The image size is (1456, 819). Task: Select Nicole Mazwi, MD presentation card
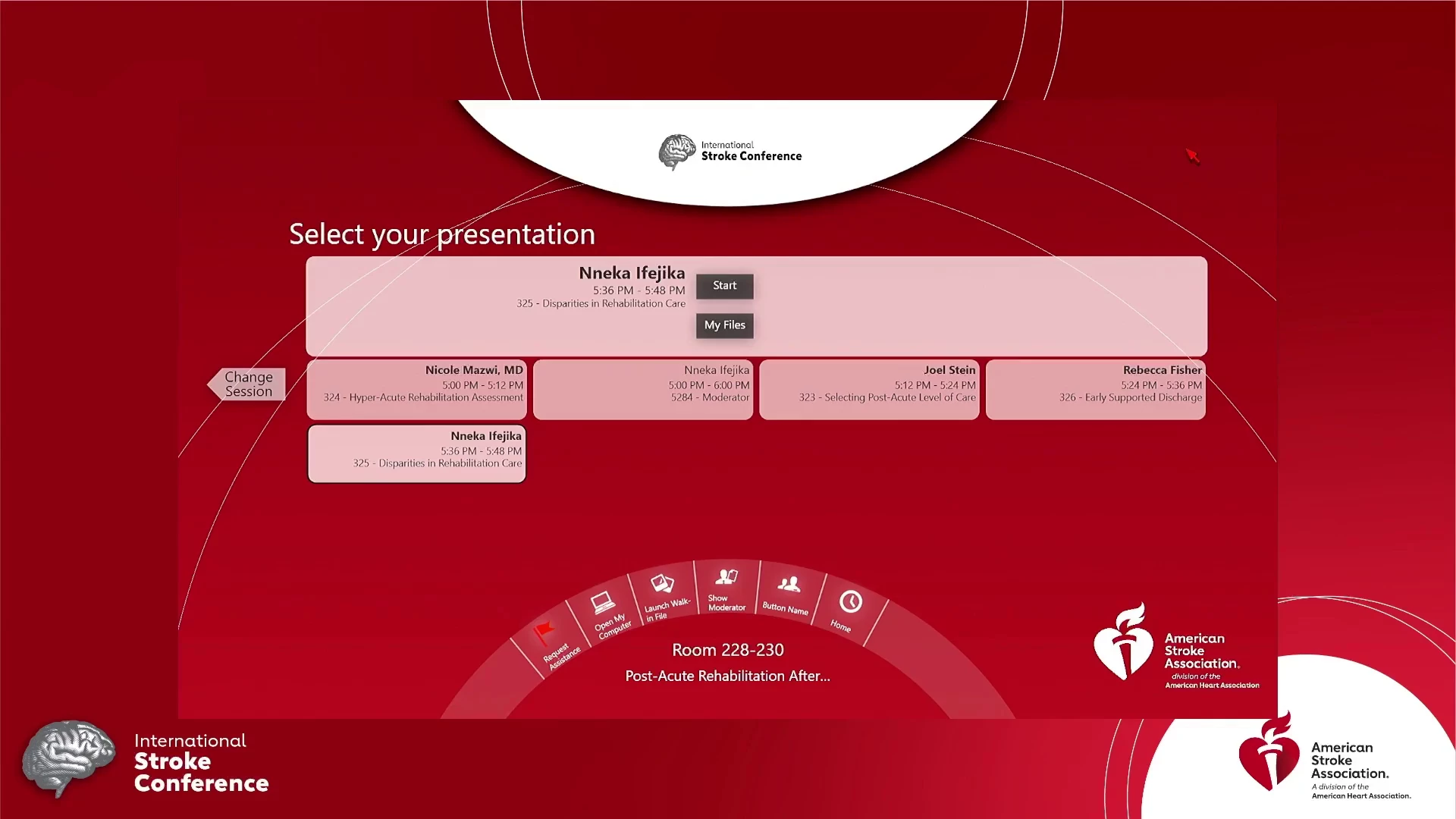[416, 389]
